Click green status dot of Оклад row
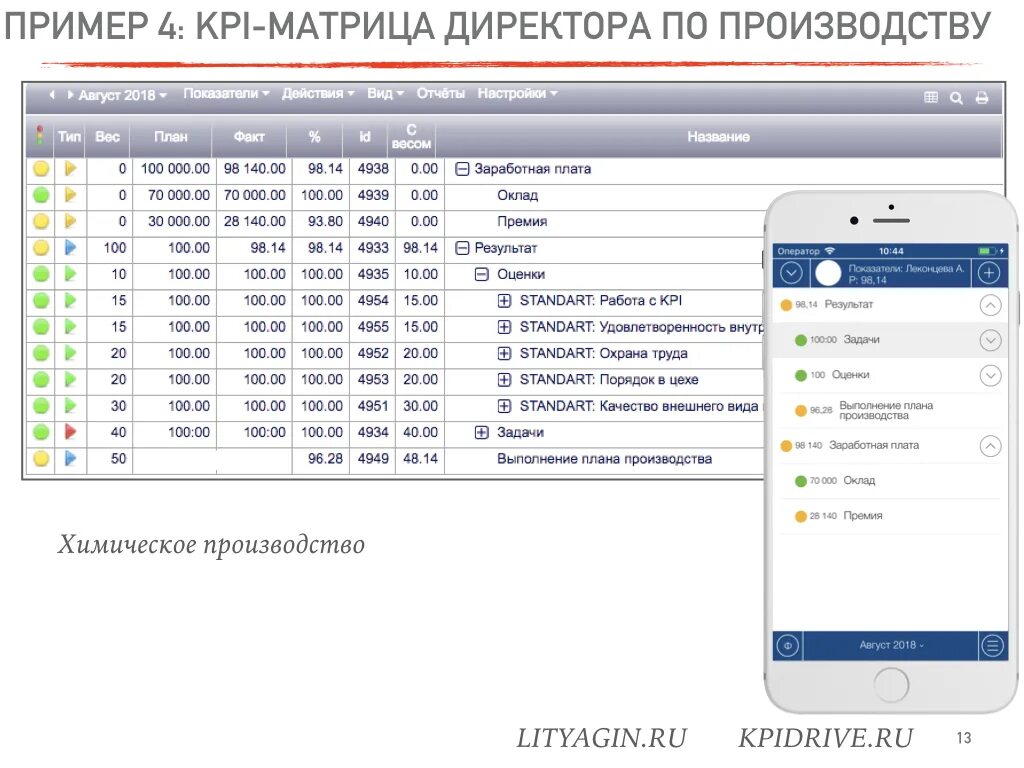 (x=40, y=195)
